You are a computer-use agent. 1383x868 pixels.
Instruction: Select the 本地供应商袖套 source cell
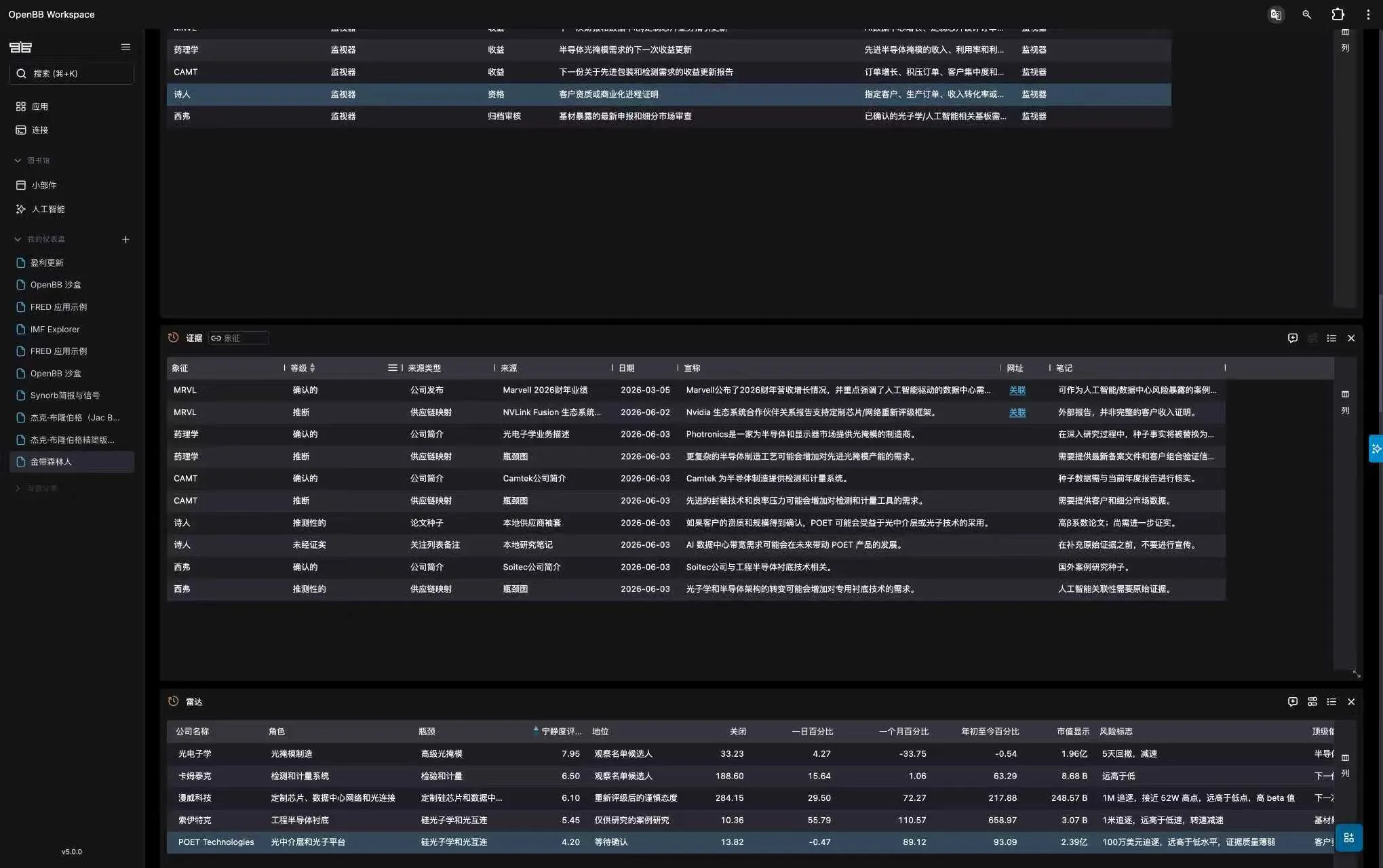[532, 523]
